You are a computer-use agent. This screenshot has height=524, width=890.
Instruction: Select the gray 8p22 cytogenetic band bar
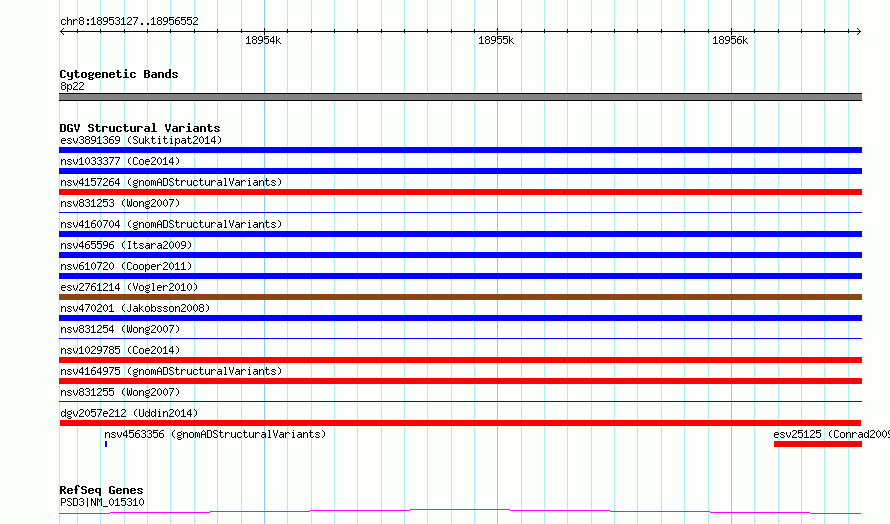(460, 97)
